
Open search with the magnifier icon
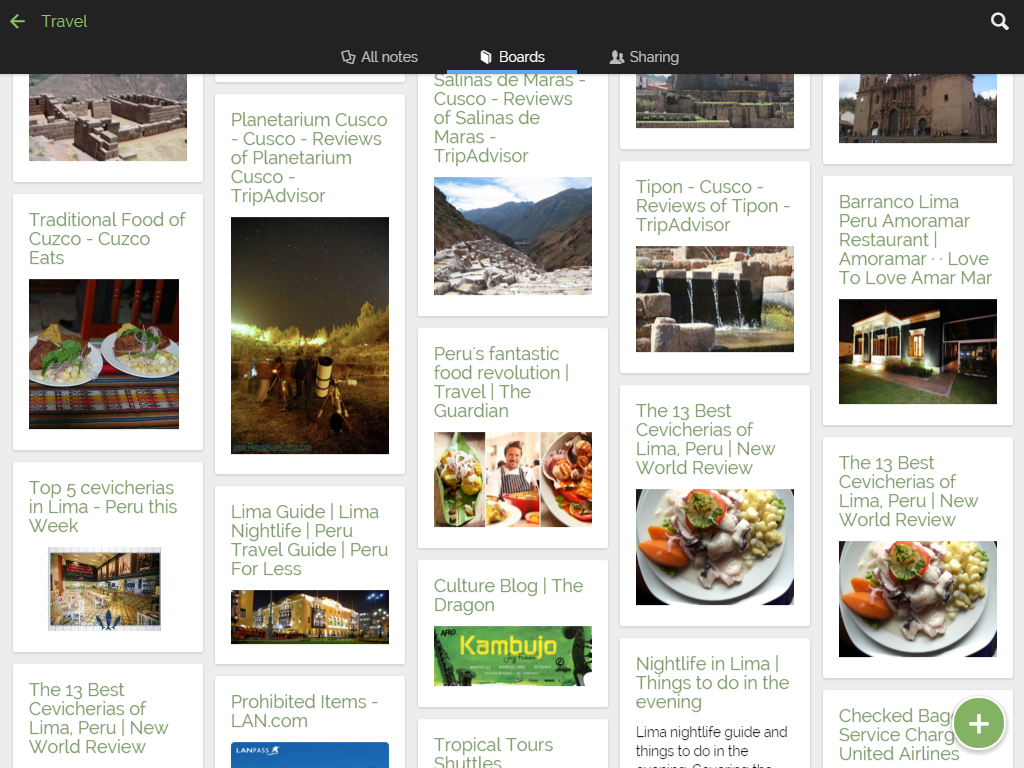(x=999, y=21)
